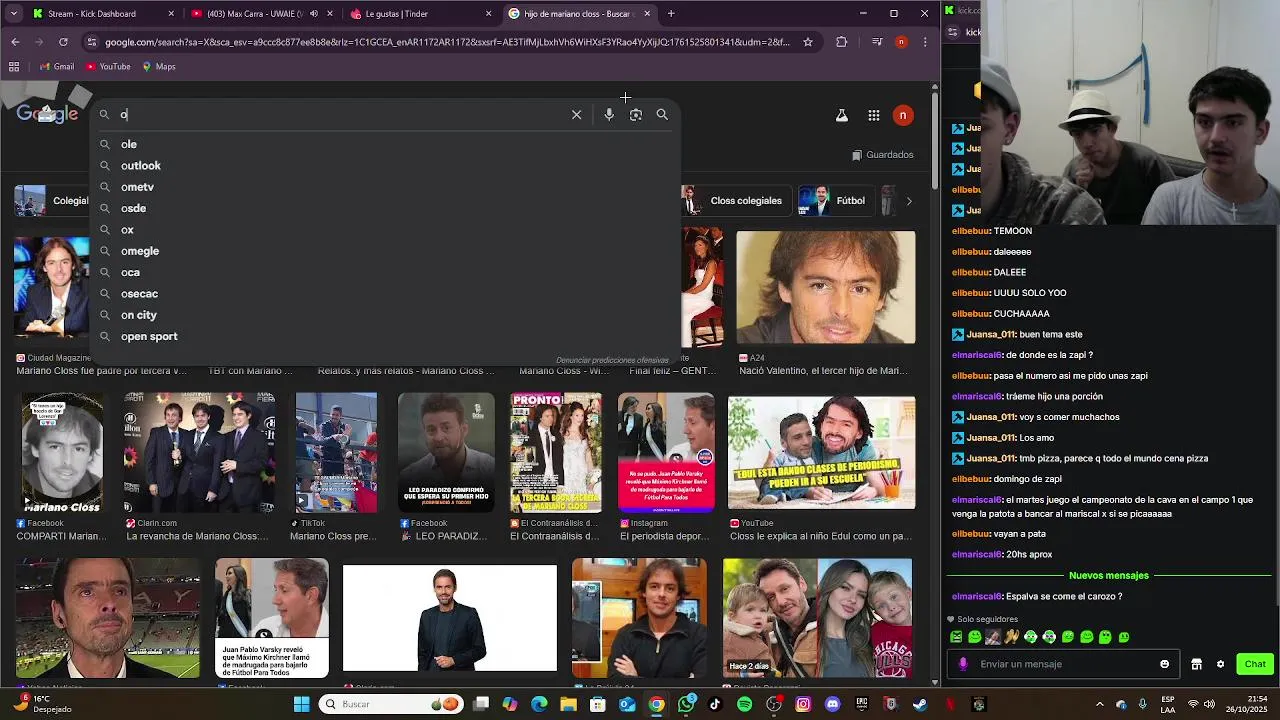This screenshot has width=1280, height=720.
Task: Focus the Google search input field
Action: click(x=340, y=114)
